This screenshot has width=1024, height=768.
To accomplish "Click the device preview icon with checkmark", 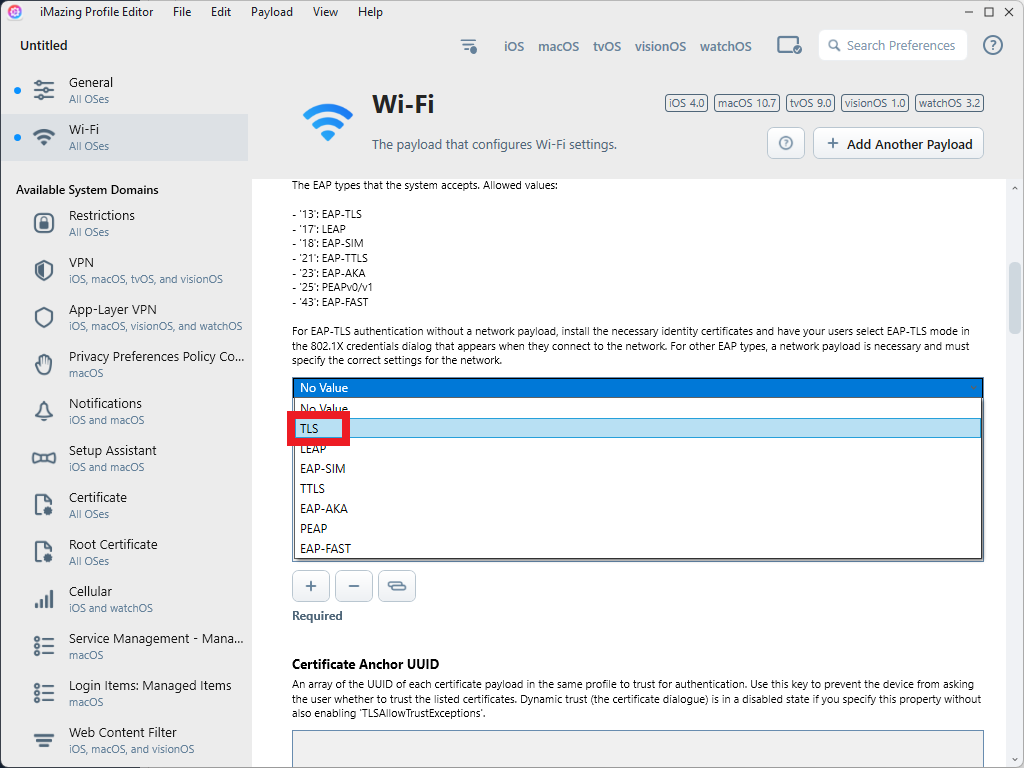I will (789, 46).
